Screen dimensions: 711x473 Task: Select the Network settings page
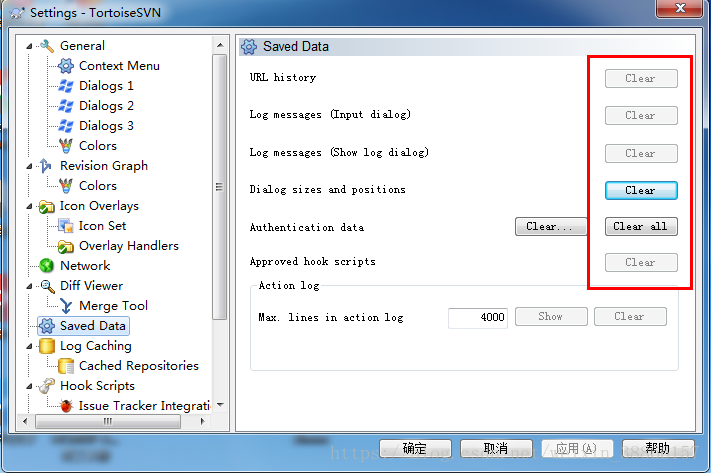pyautogui.click(x=85, y=266)
